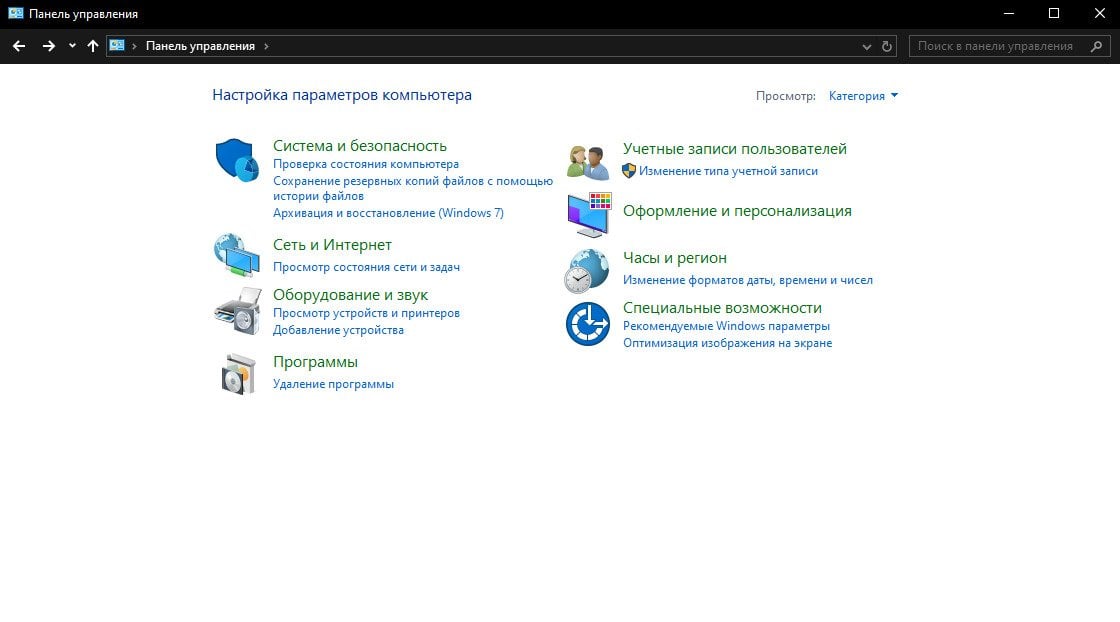This screenshot has width=1120, height=622.
Task: Click the Настройка параметров компьютера heading
Action: [342, 95]
